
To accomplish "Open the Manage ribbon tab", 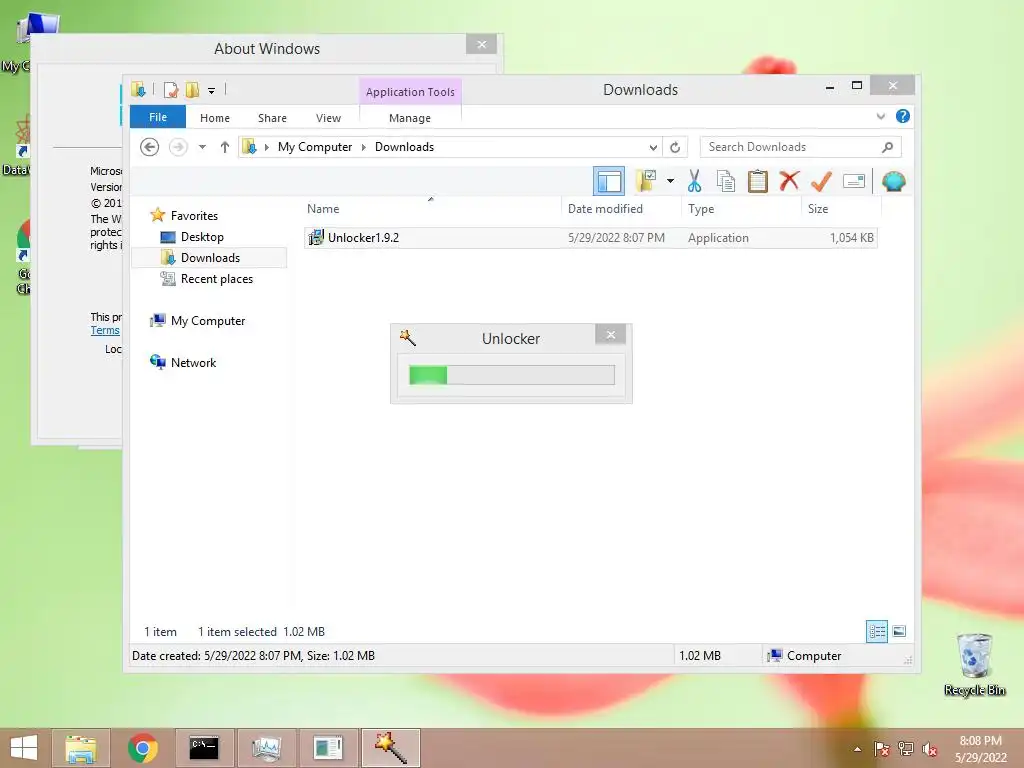I will (409, 118).
